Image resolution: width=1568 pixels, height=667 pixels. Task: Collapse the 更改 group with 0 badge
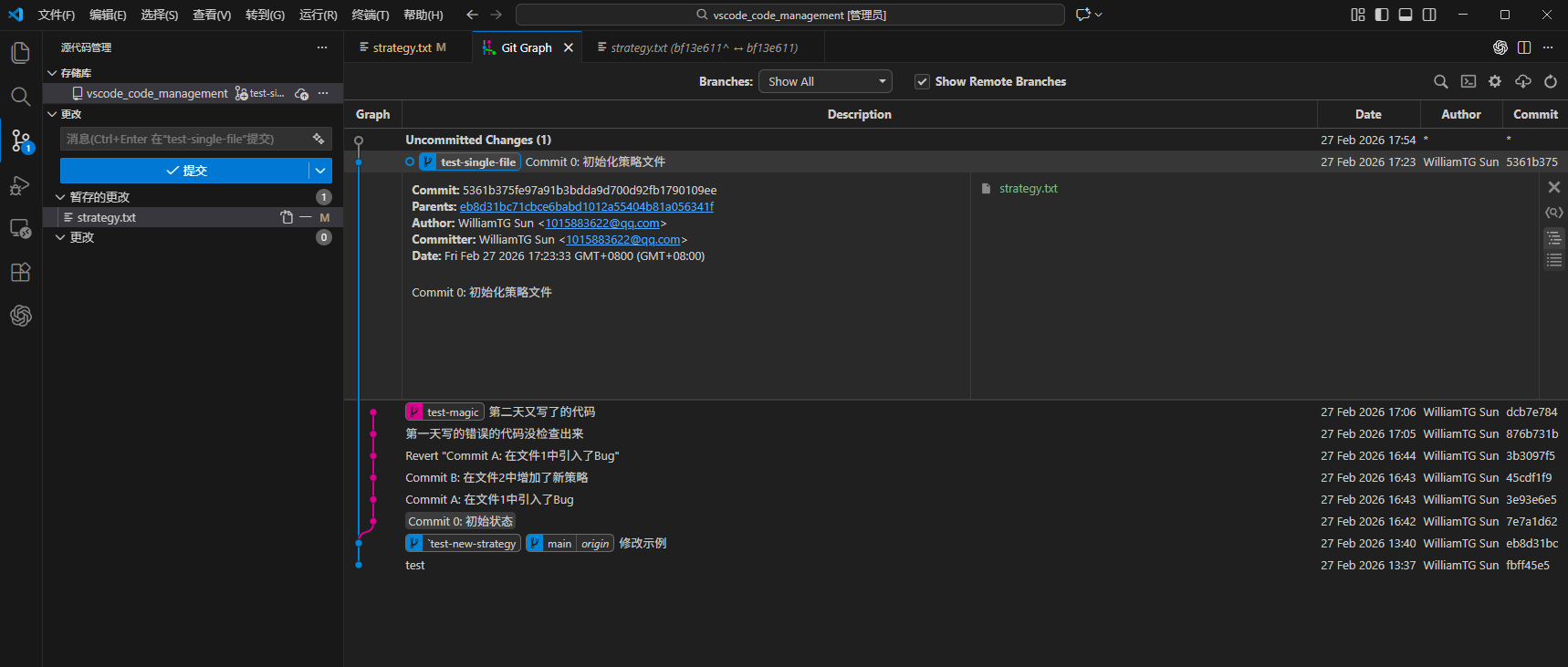60,237
